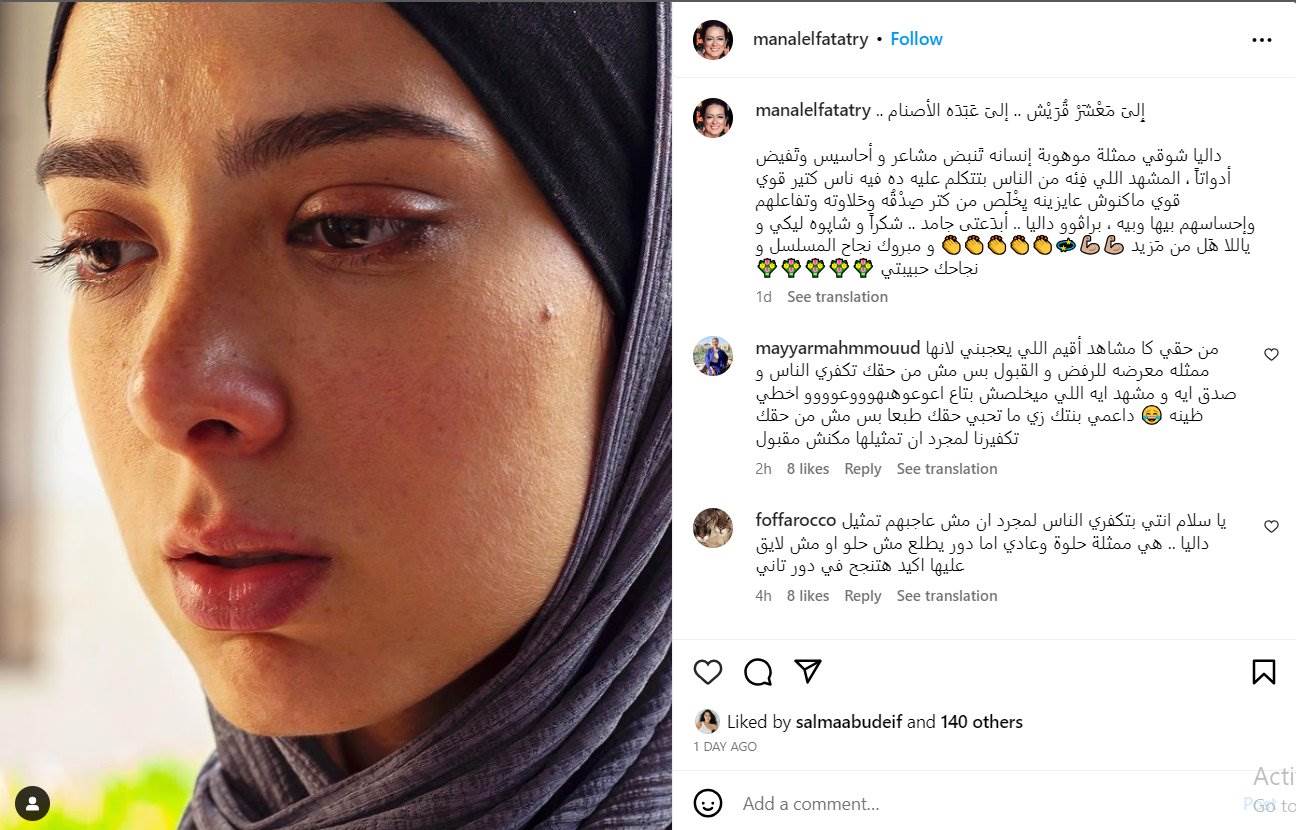Open the three-dot more options menu
Screen dimensions: 1296x830
[x=1262, y=40]
